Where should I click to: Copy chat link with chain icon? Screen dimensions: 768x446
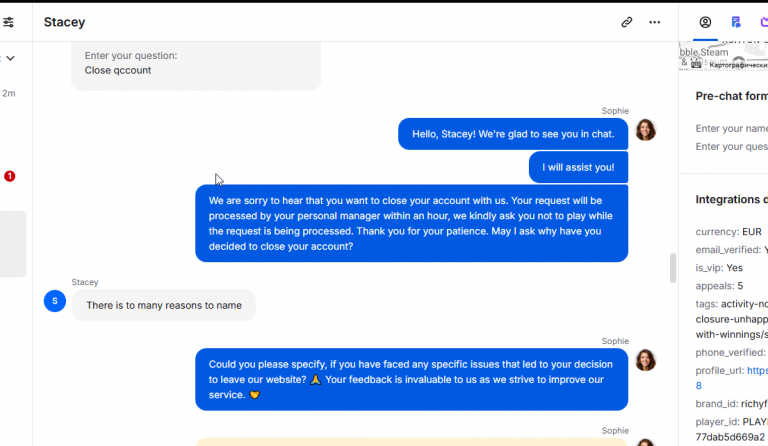coord(626,22)
